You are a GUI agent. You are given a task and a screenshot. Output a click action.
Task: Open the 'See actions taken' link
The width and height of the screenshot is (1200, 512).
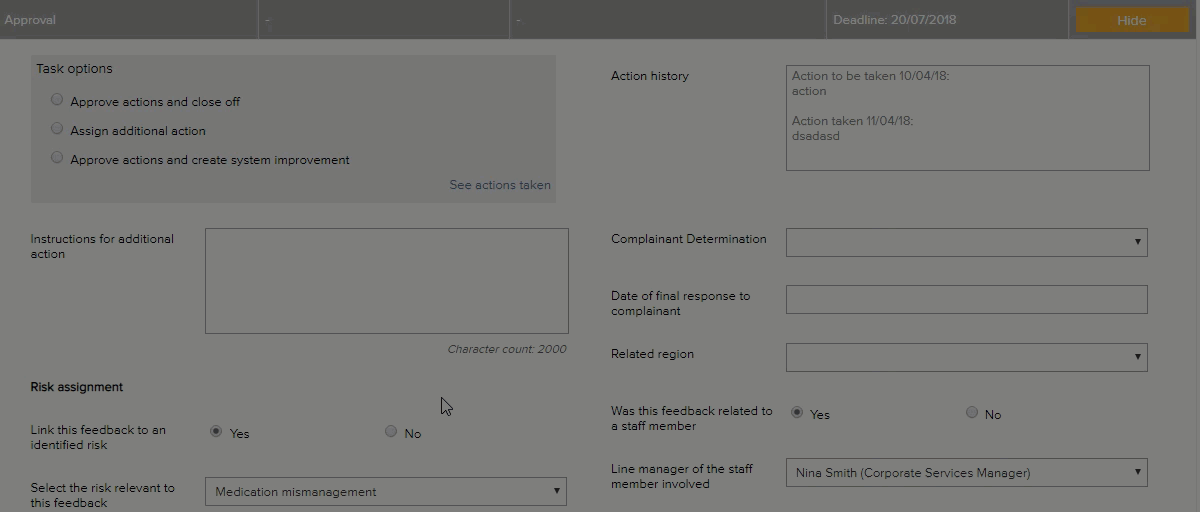coord(499,185)
